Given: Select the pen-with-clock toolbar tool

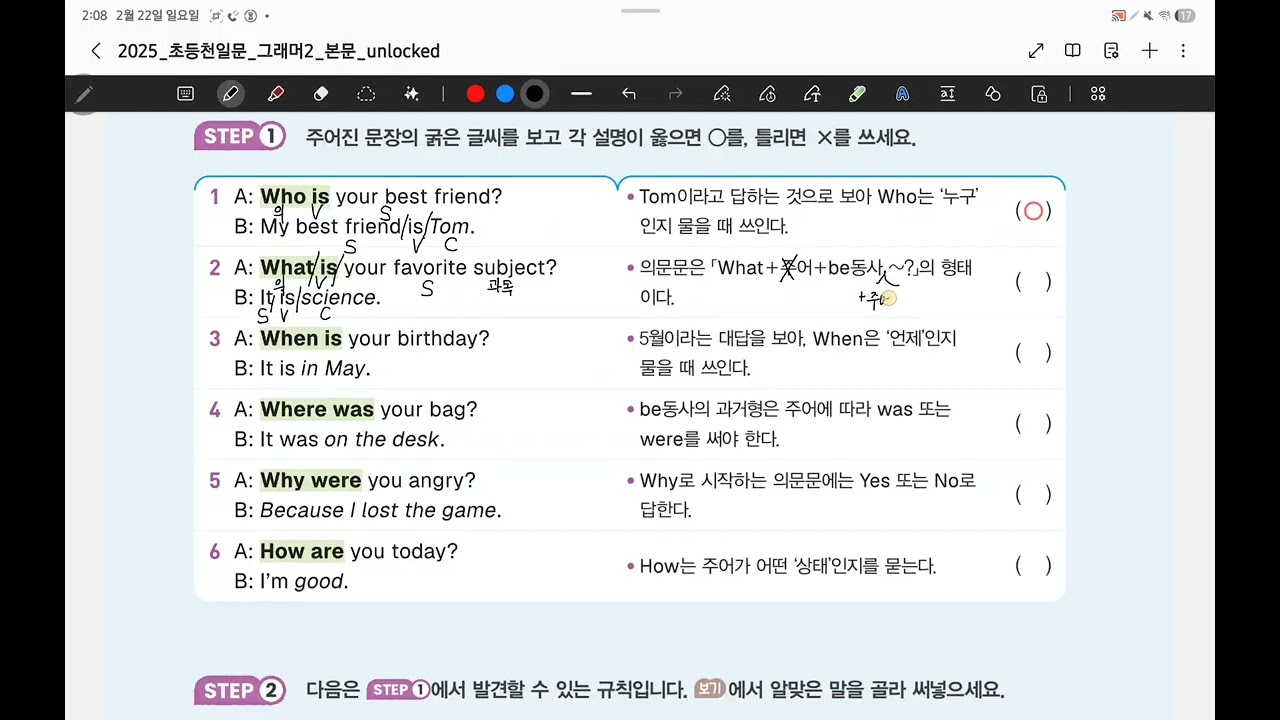Looking at the screenshot, I should [x=767, y=94].
